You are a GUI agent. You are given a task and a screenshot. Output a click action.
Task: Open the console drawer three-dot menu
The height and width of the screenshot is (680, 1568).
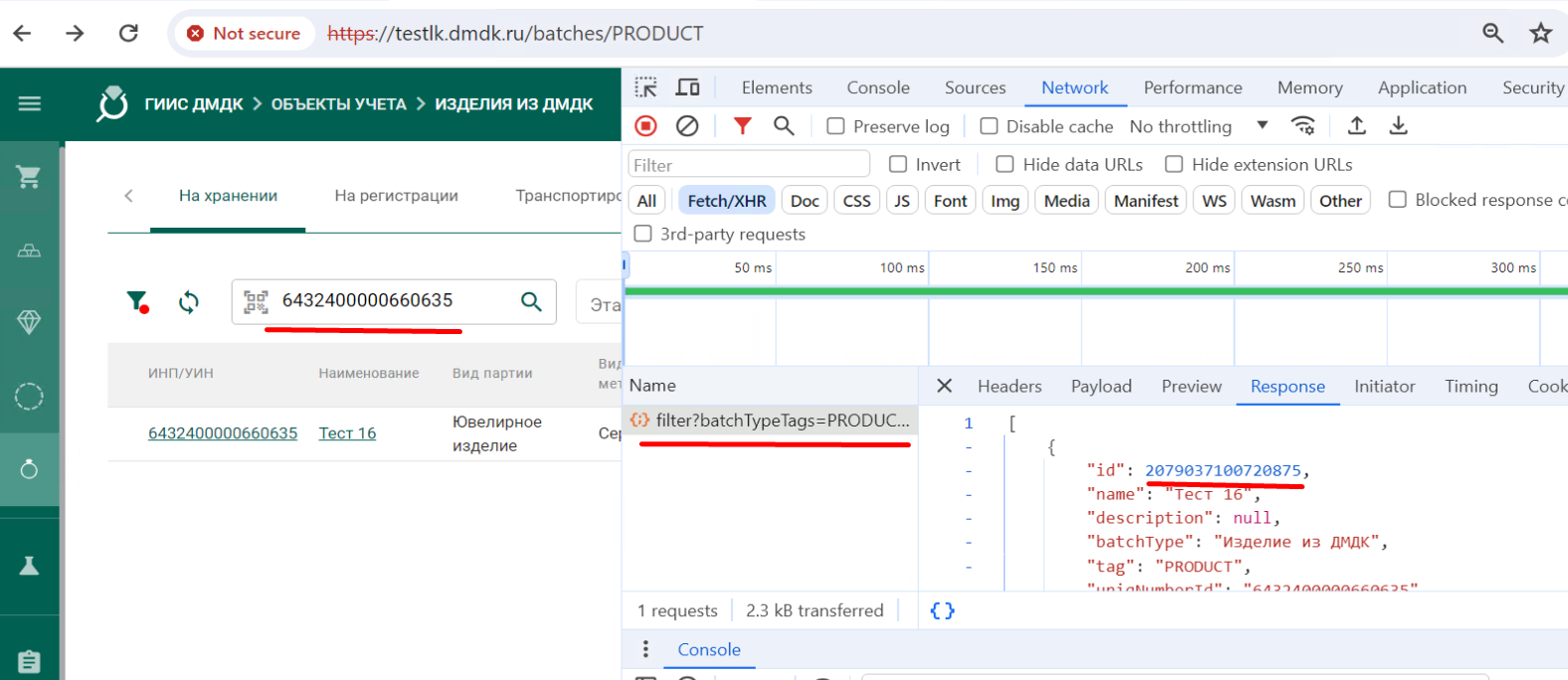point(645,649)
